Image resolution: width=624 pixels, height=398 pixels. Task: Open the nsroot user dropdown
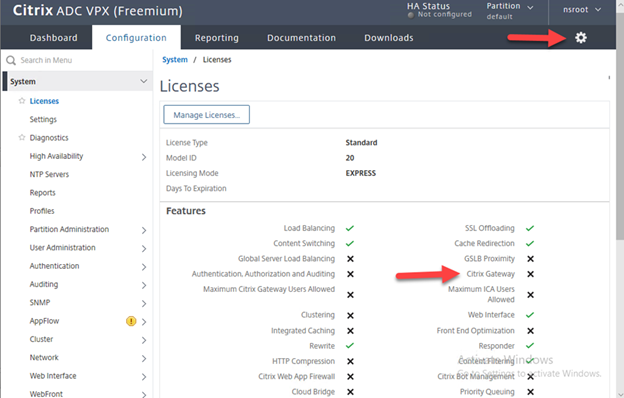tap(582, 10)
